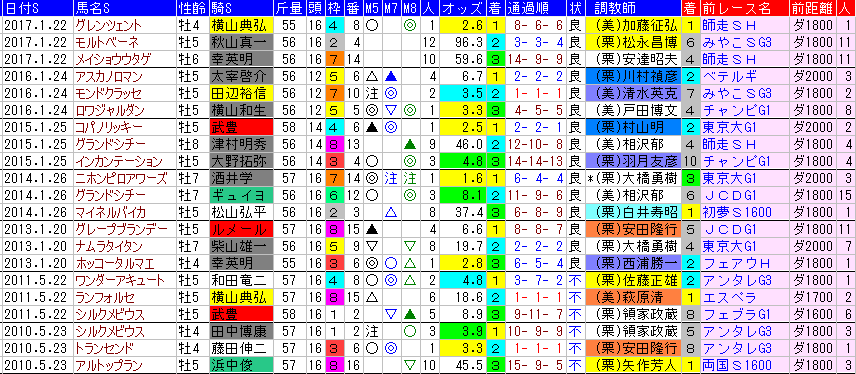Click trainer cell (栗)川村禎彦
856x374 pixels.
[x=633, y=76]
